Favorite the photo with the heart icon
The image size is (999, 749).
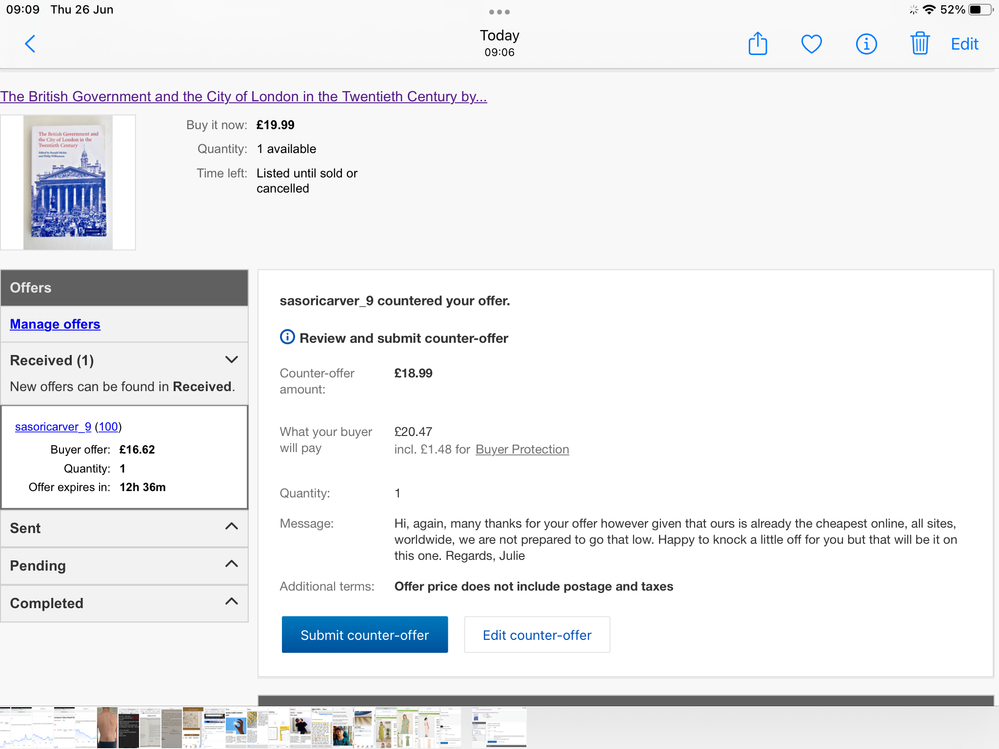click(811, 44)
